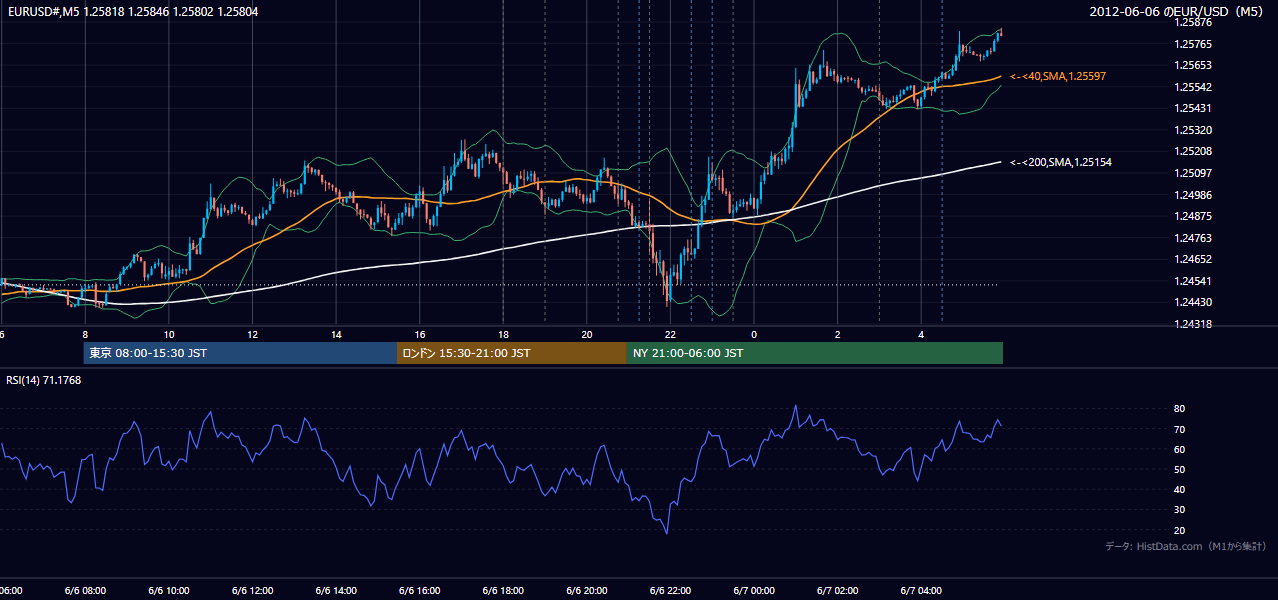Click the 6/6 14:00 time label

pos(336,591)
